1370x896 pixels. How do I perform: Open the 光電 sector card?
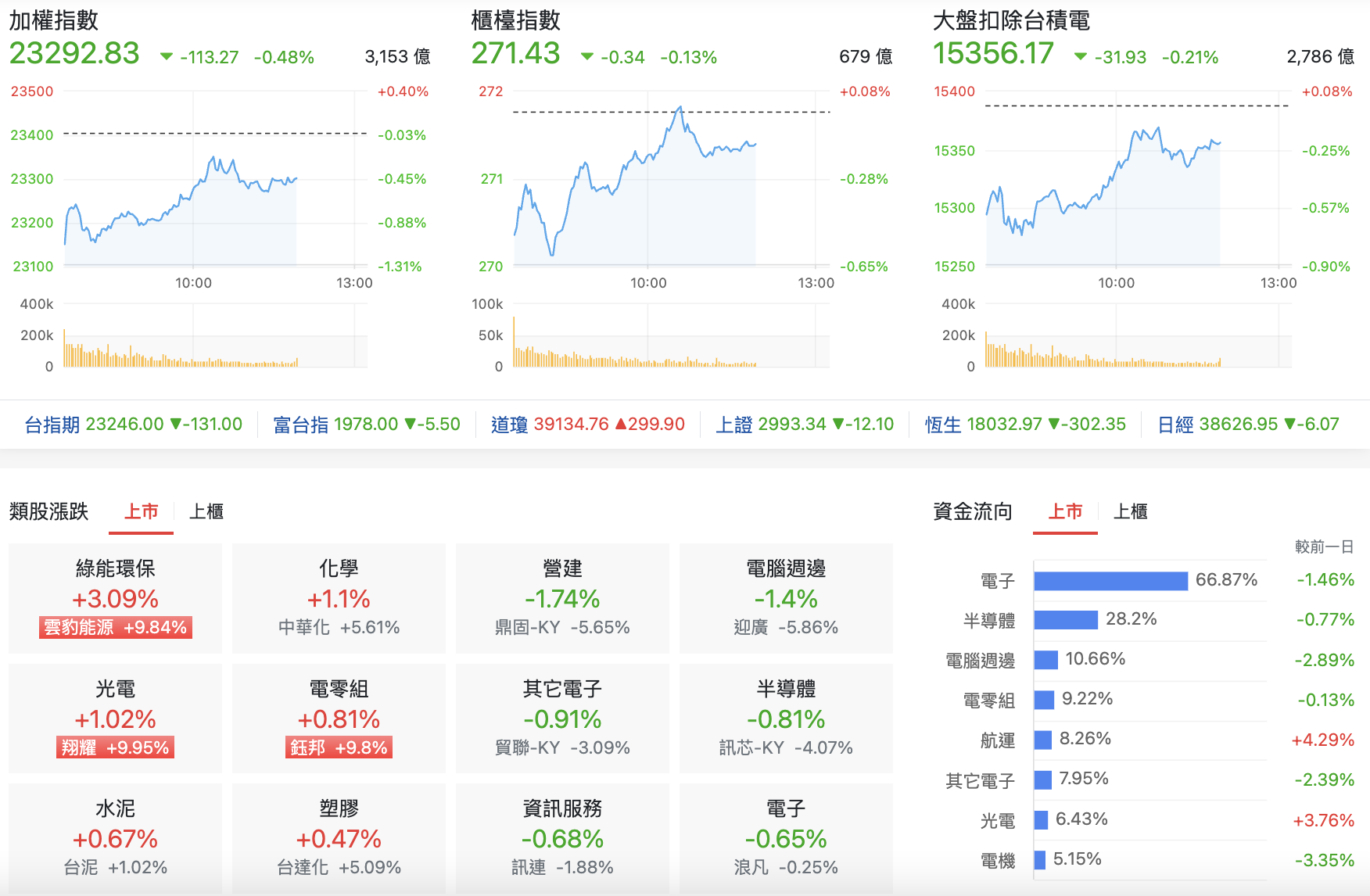tap(116, 719)
